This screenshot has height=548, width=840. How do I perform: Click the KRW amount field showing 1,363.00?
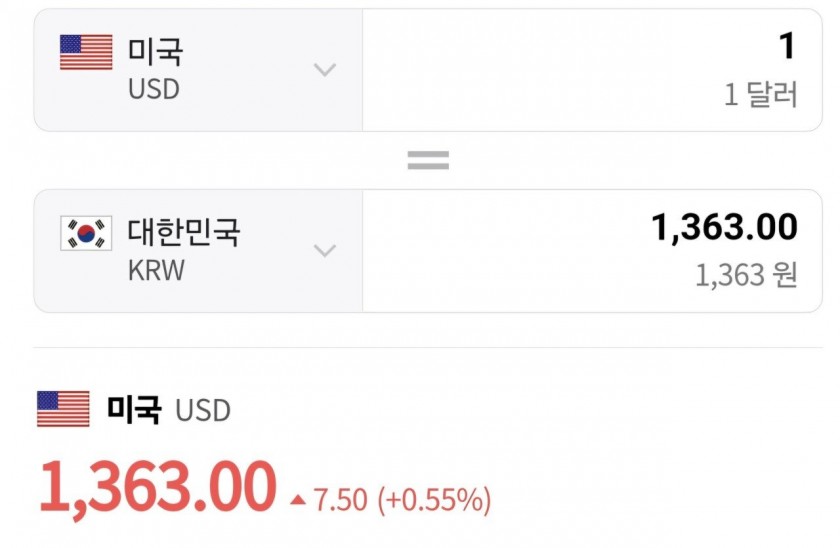point(592,251)
